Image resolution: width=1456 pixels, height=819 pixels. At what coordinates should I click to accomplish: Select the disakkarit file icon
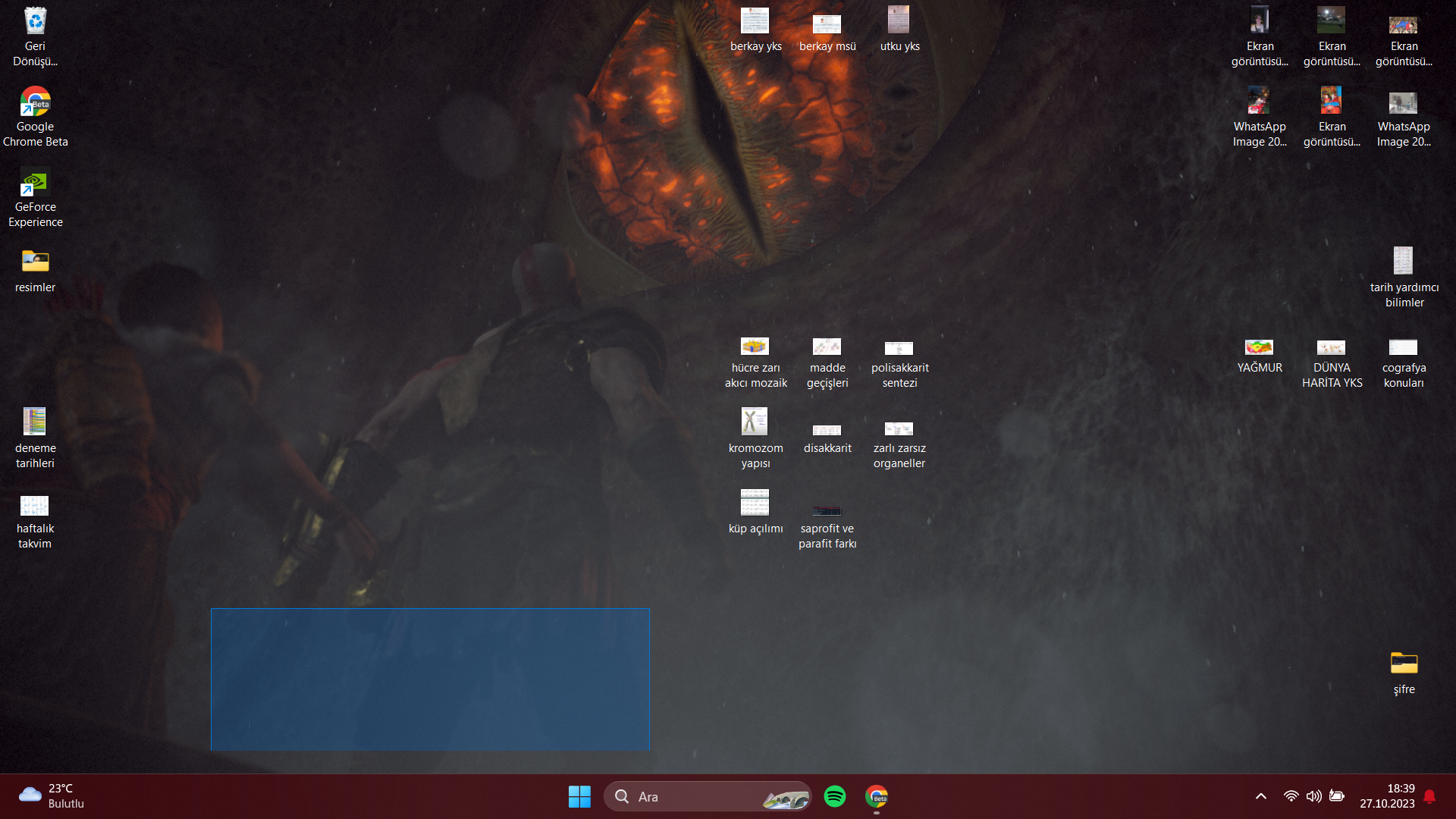click(x=827, y=438)
